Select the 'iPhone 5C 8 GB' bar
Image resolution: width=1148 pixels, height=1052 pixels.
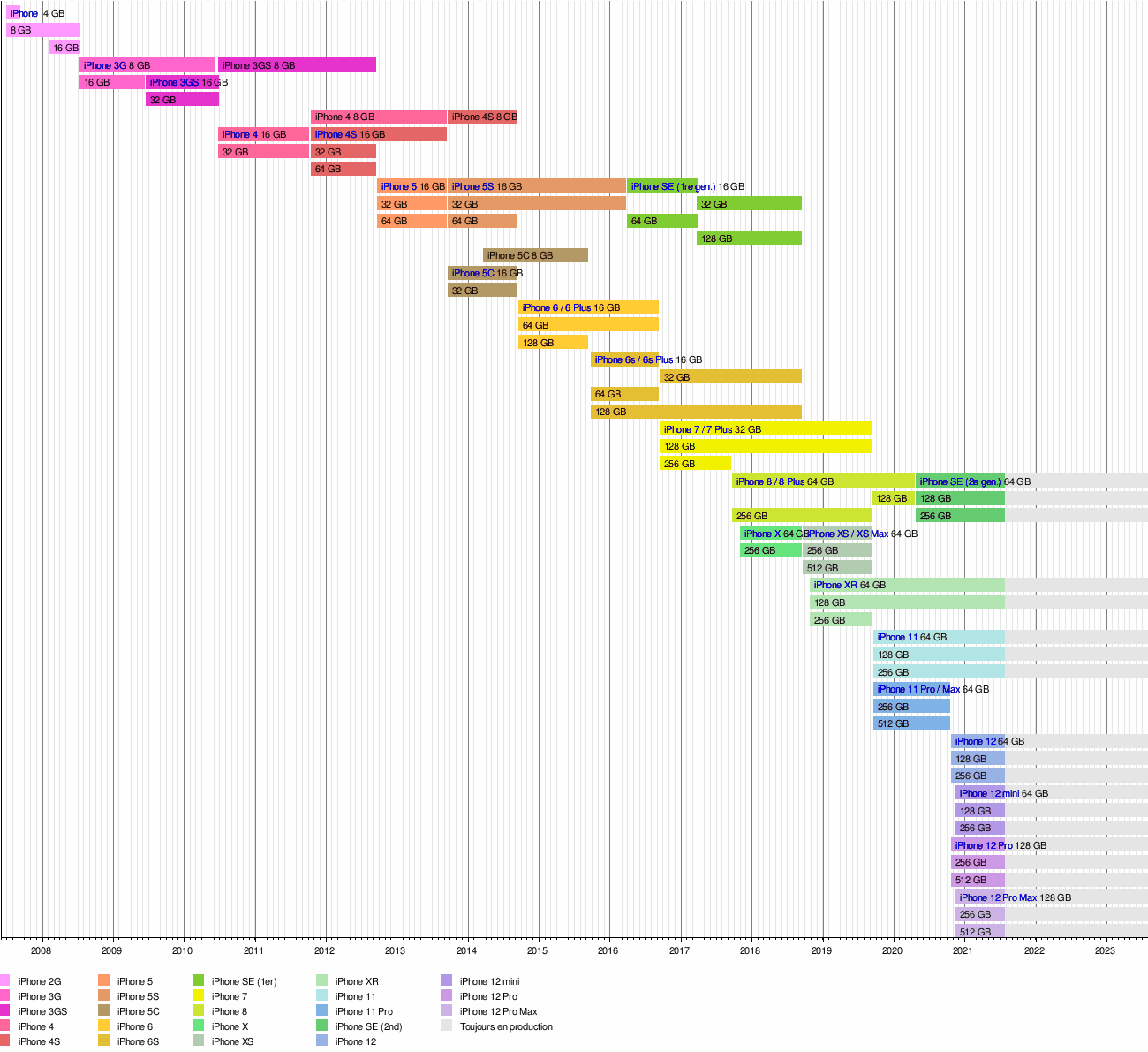(535, 255)
